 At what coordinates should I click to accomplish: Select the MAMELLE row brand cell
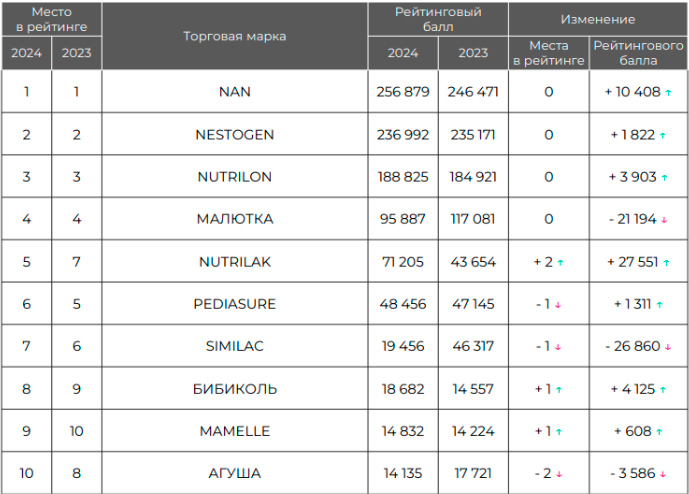235,431
